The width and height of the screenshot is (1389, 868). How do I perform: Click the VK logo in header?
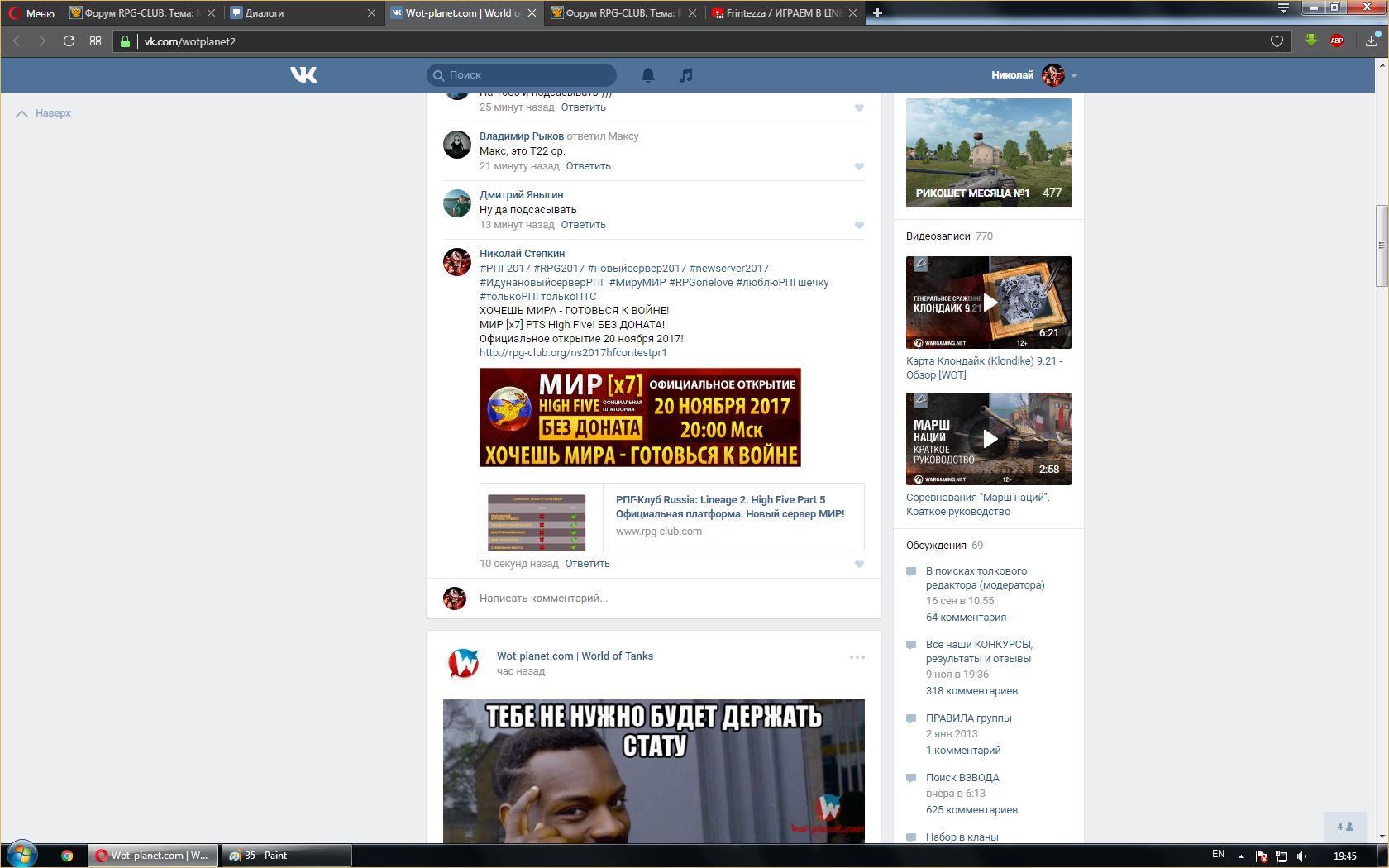tap(303, 75)
